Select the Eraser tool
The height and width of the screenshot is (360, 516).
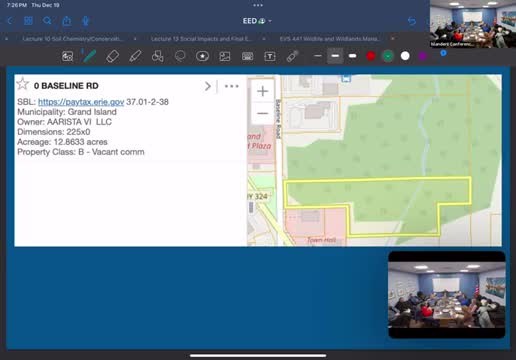(112, 56)
